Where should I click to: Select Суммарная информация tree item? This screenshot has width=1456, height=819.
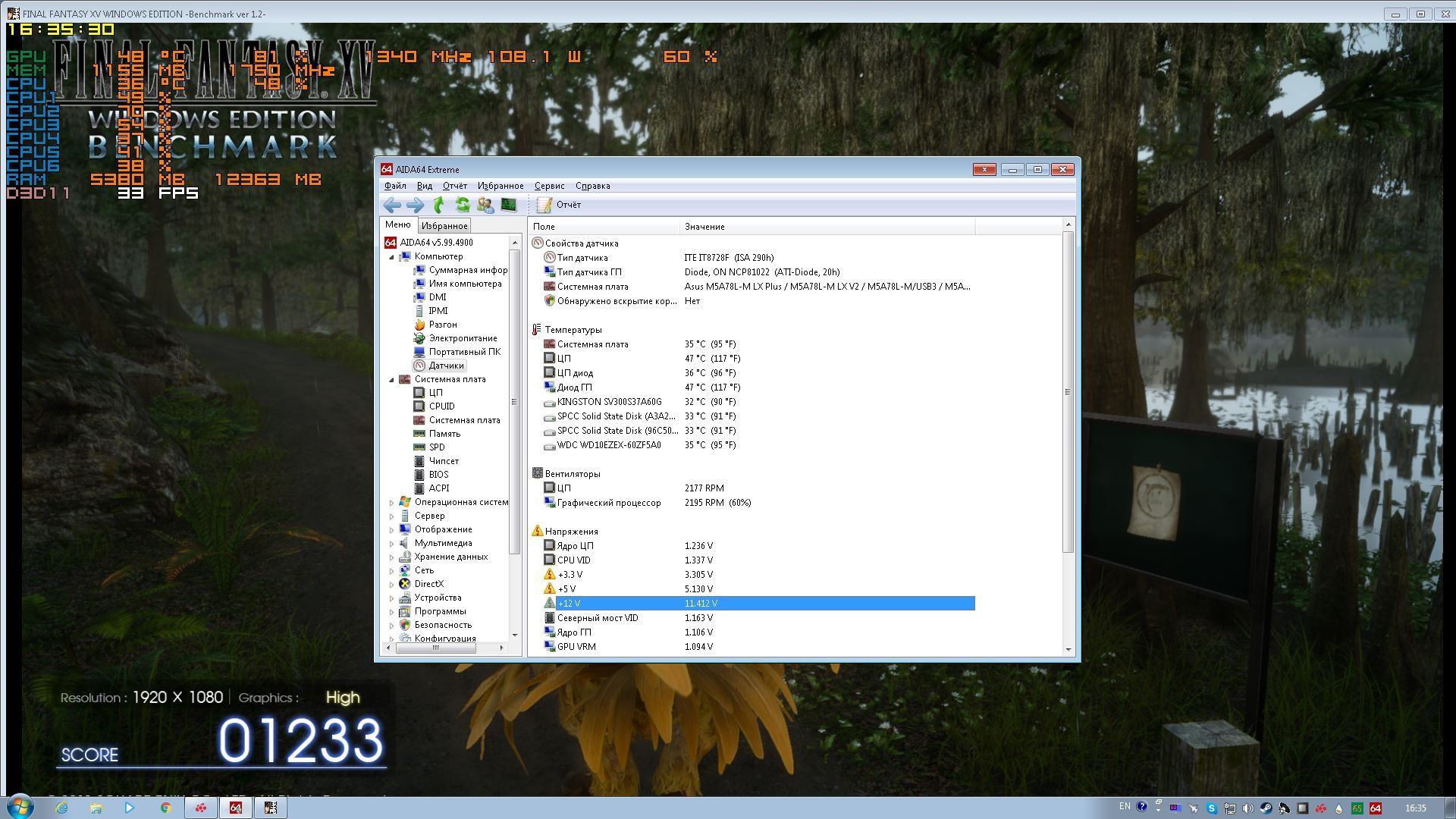point(468,270)
